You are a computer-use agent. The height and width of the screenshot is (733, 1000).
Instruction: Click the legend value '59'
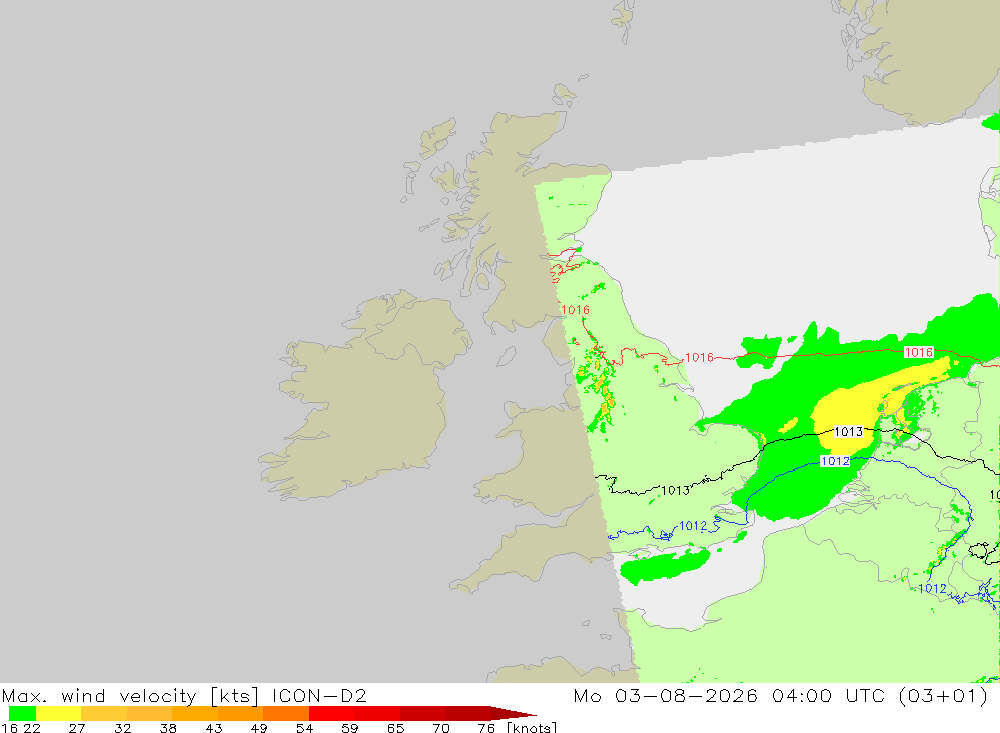click(x=349, y=728)
